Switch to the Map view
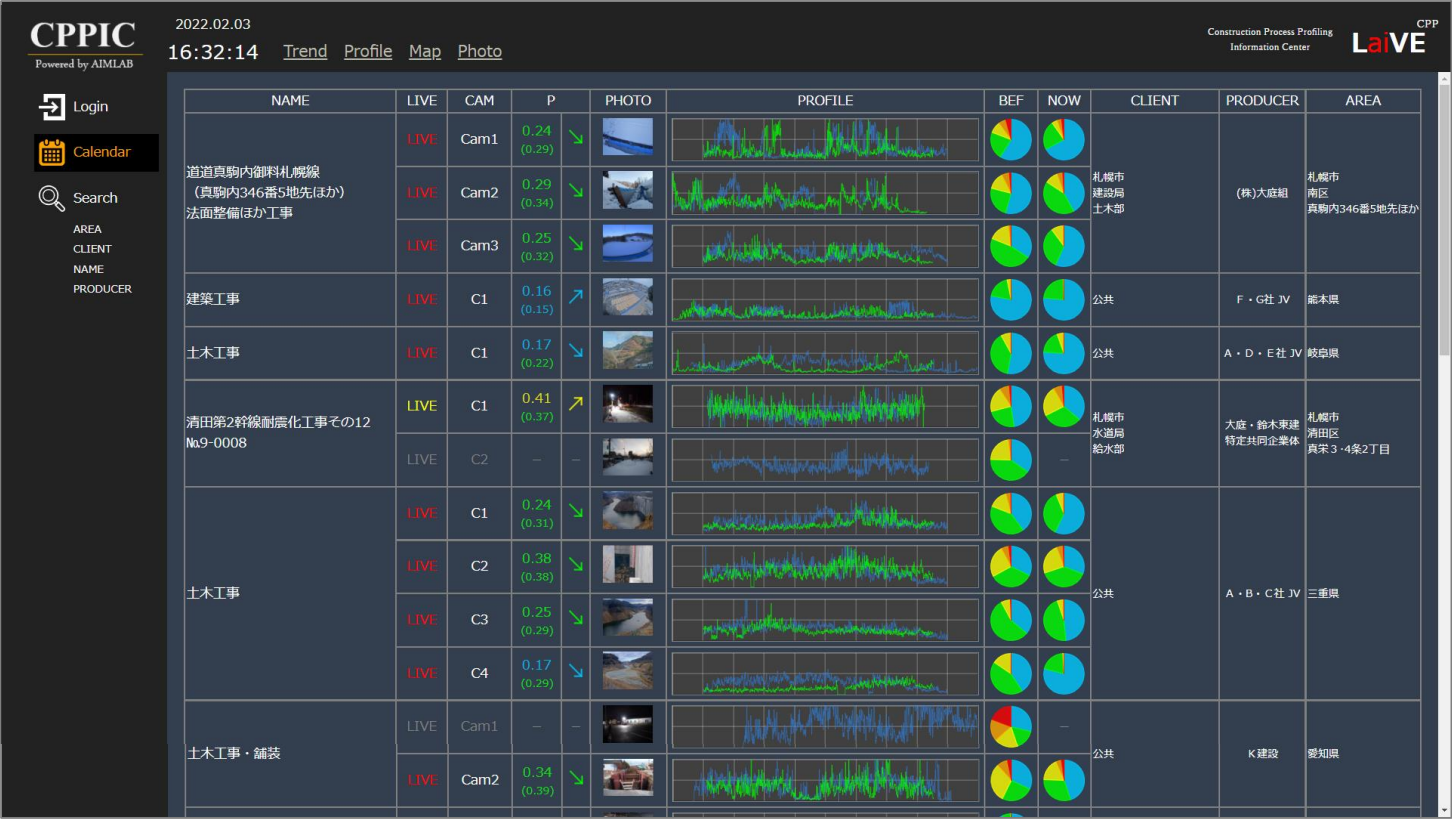The image size is (1452, 819). (x=424, y=51)
